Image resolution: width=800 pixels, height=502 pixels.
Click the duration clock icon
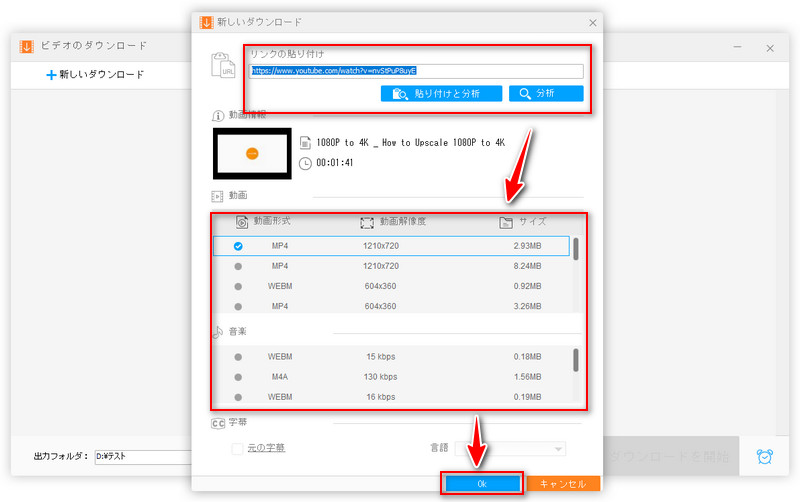click(x=305, y=163)
